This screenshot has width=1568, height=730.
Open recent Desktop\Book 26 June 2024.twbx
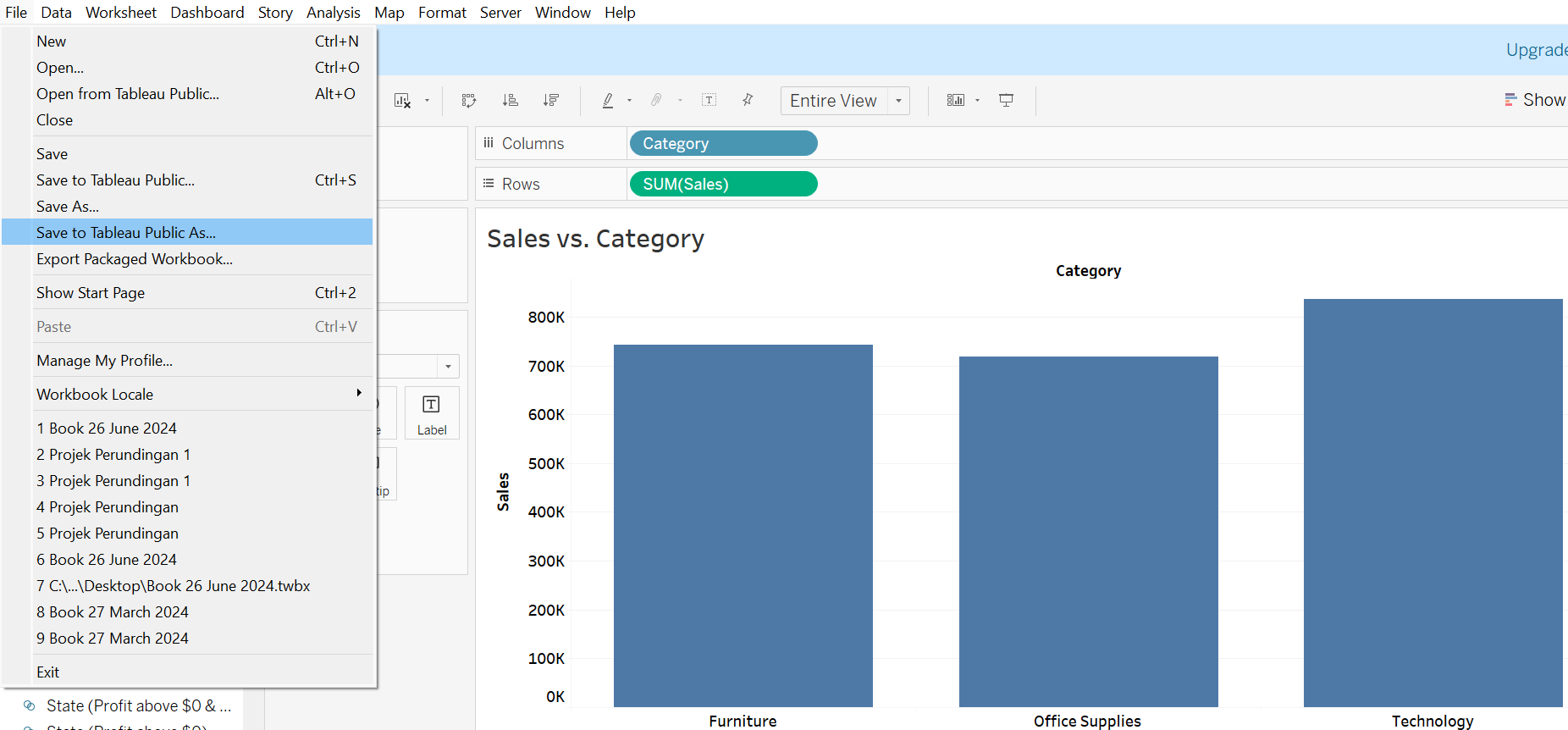(187, 586)
